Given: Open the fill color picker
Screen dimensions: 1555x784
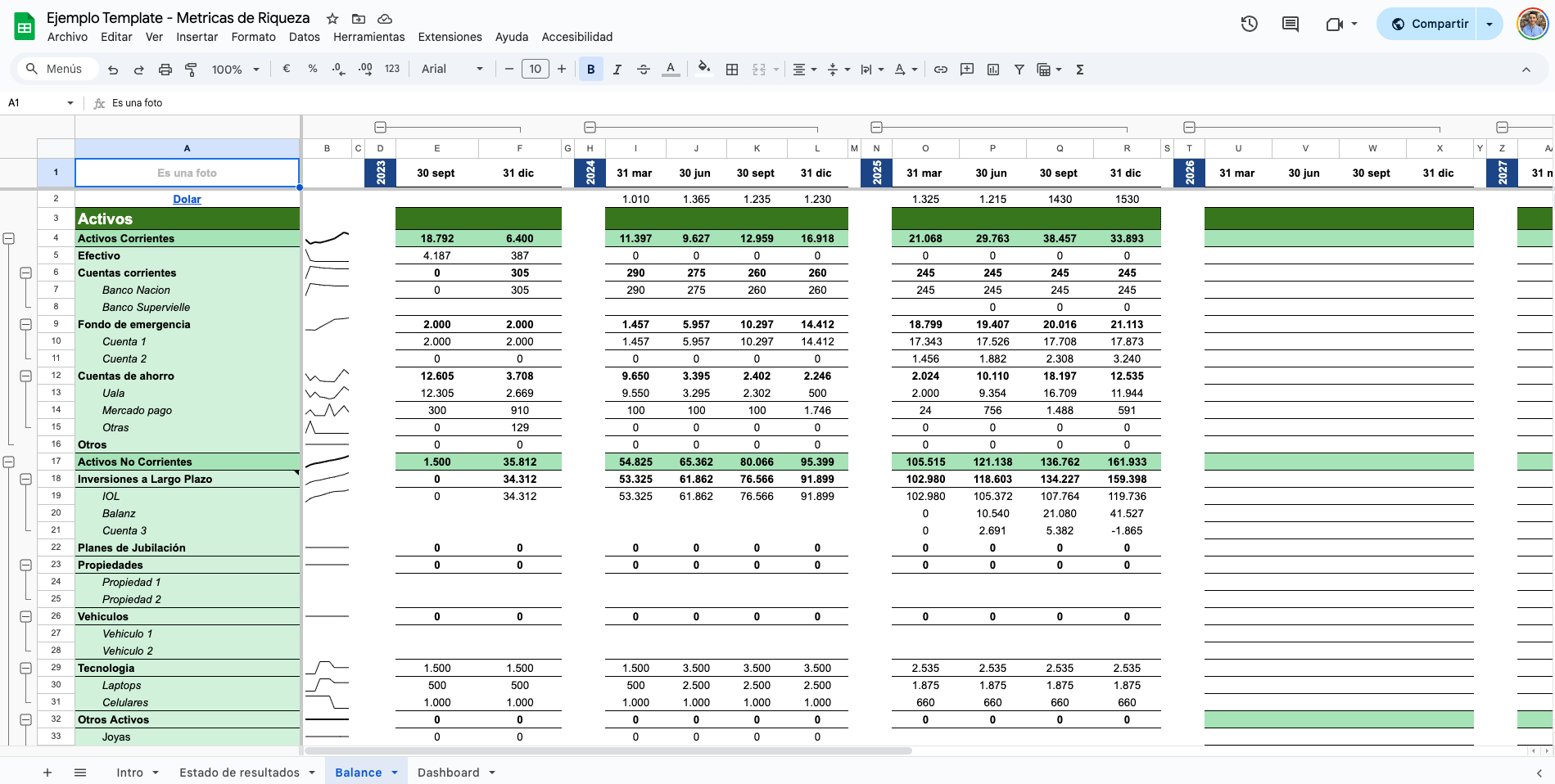Looking at the screenshot, I should (x=703, y=70).
